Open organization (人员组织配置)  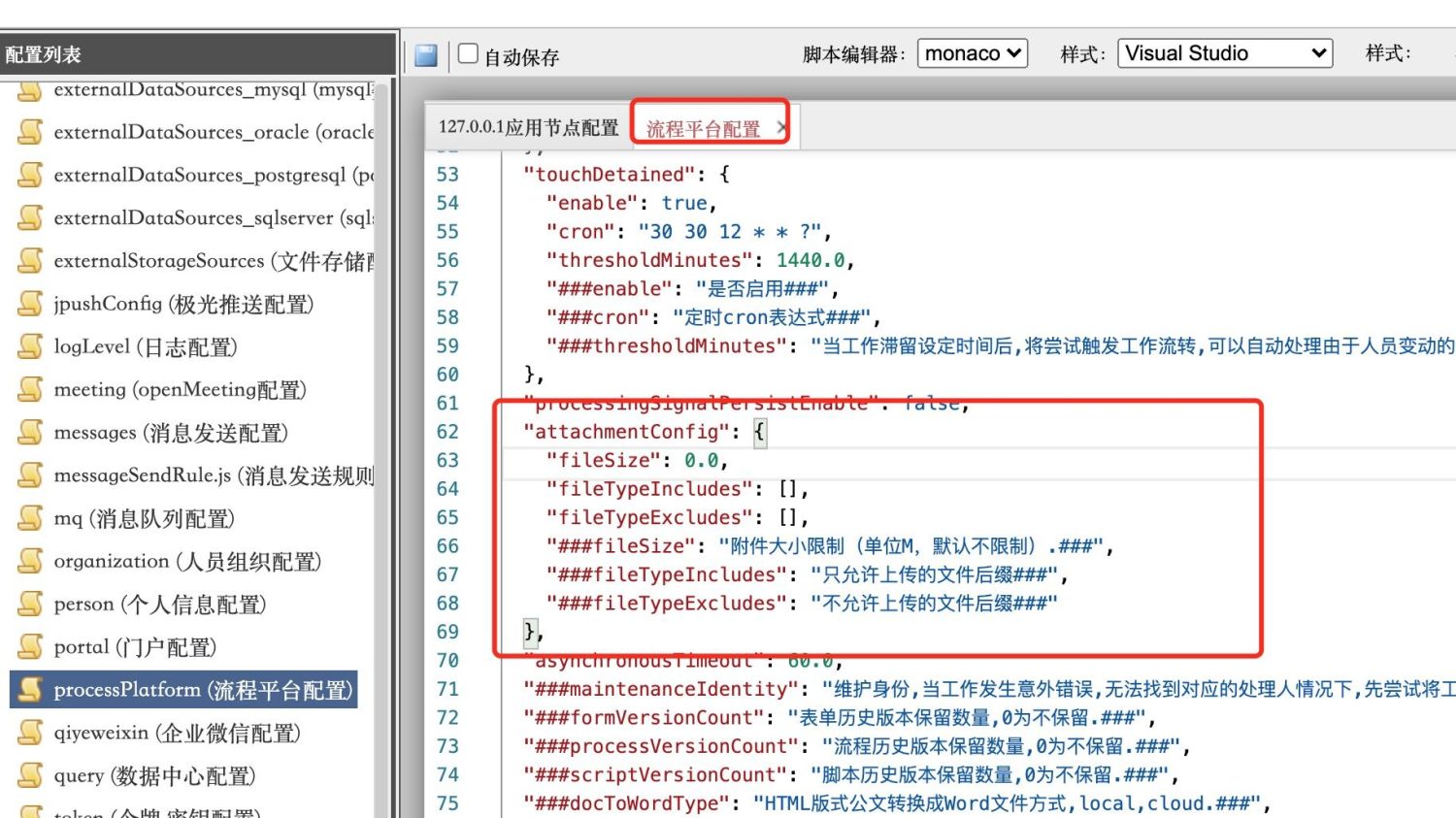[187, 561]
